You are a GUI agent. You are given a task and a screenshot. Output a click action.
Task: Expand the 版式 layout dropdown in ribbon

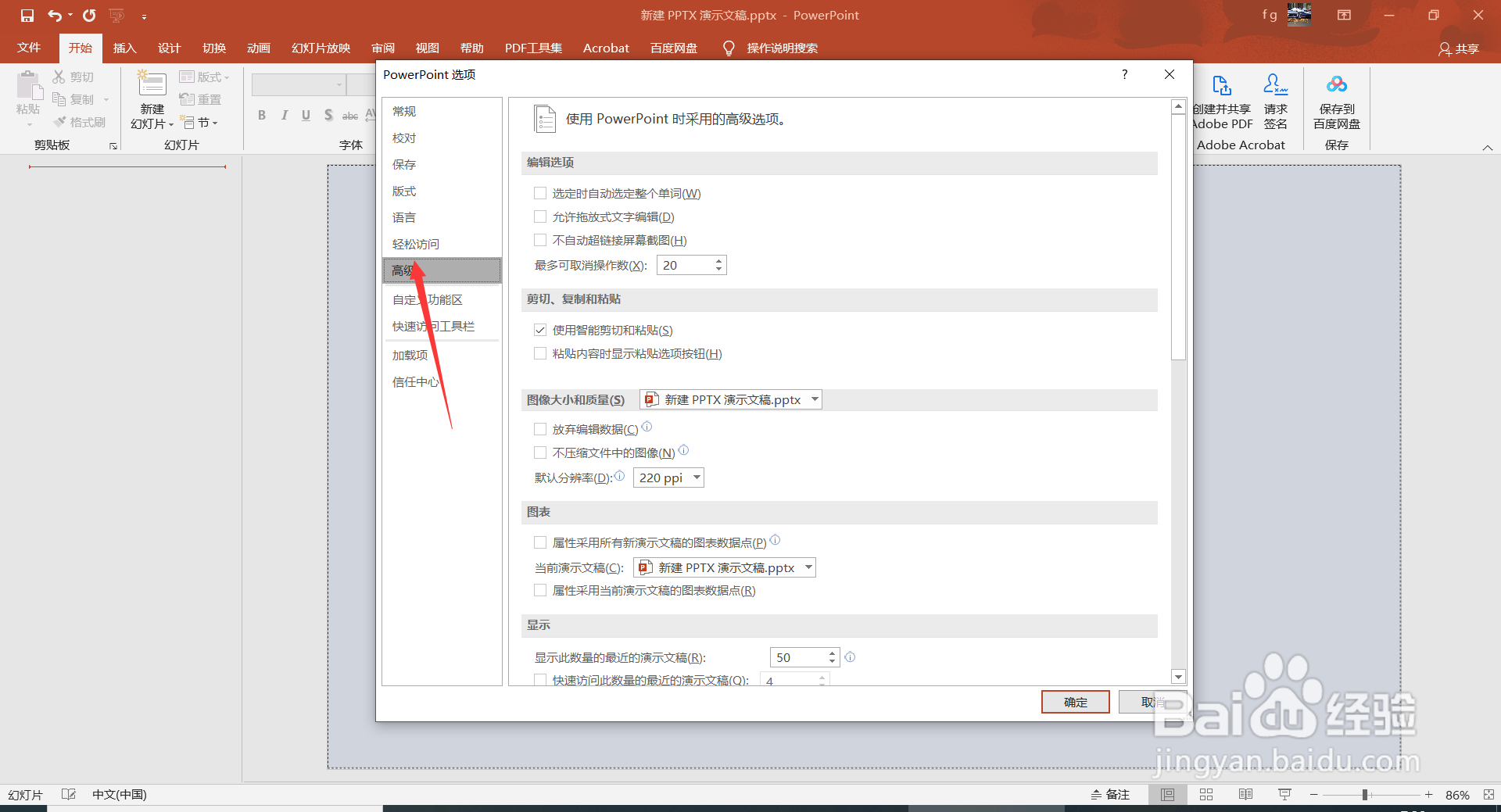[x=205, y=77]
